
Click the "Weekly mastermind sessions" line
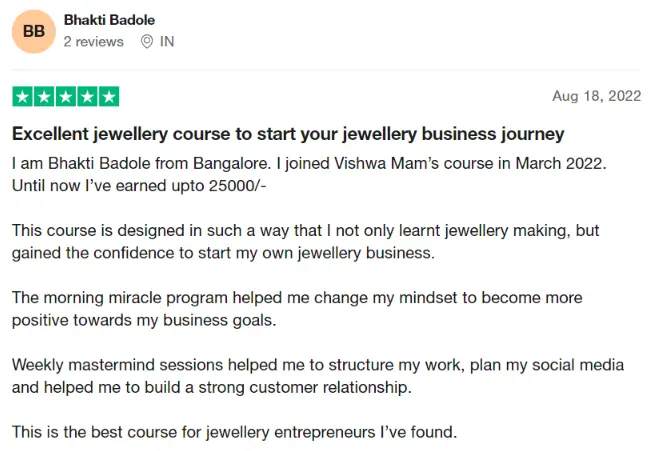coord(317,364)
